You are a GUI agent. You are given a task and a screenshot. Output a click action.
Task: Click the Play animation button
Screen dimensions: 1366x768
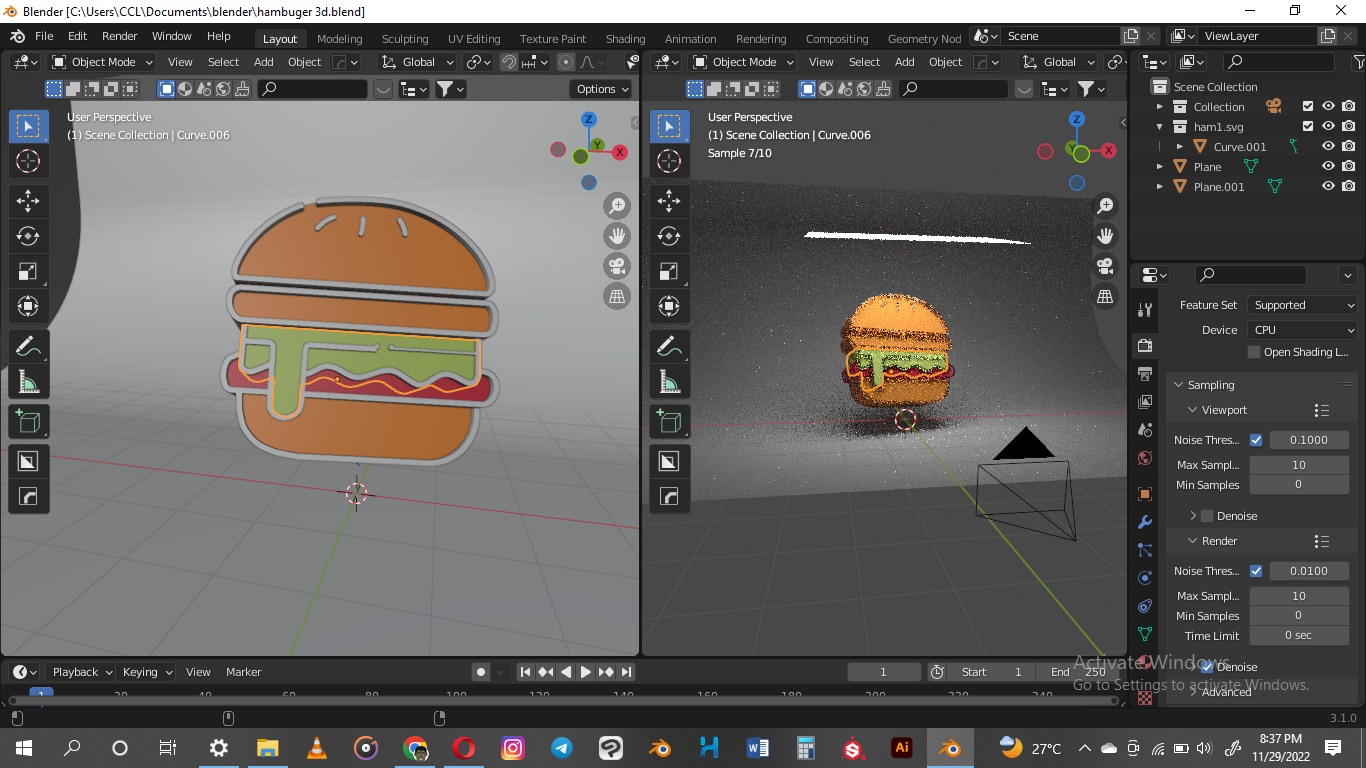pos(586,672)
